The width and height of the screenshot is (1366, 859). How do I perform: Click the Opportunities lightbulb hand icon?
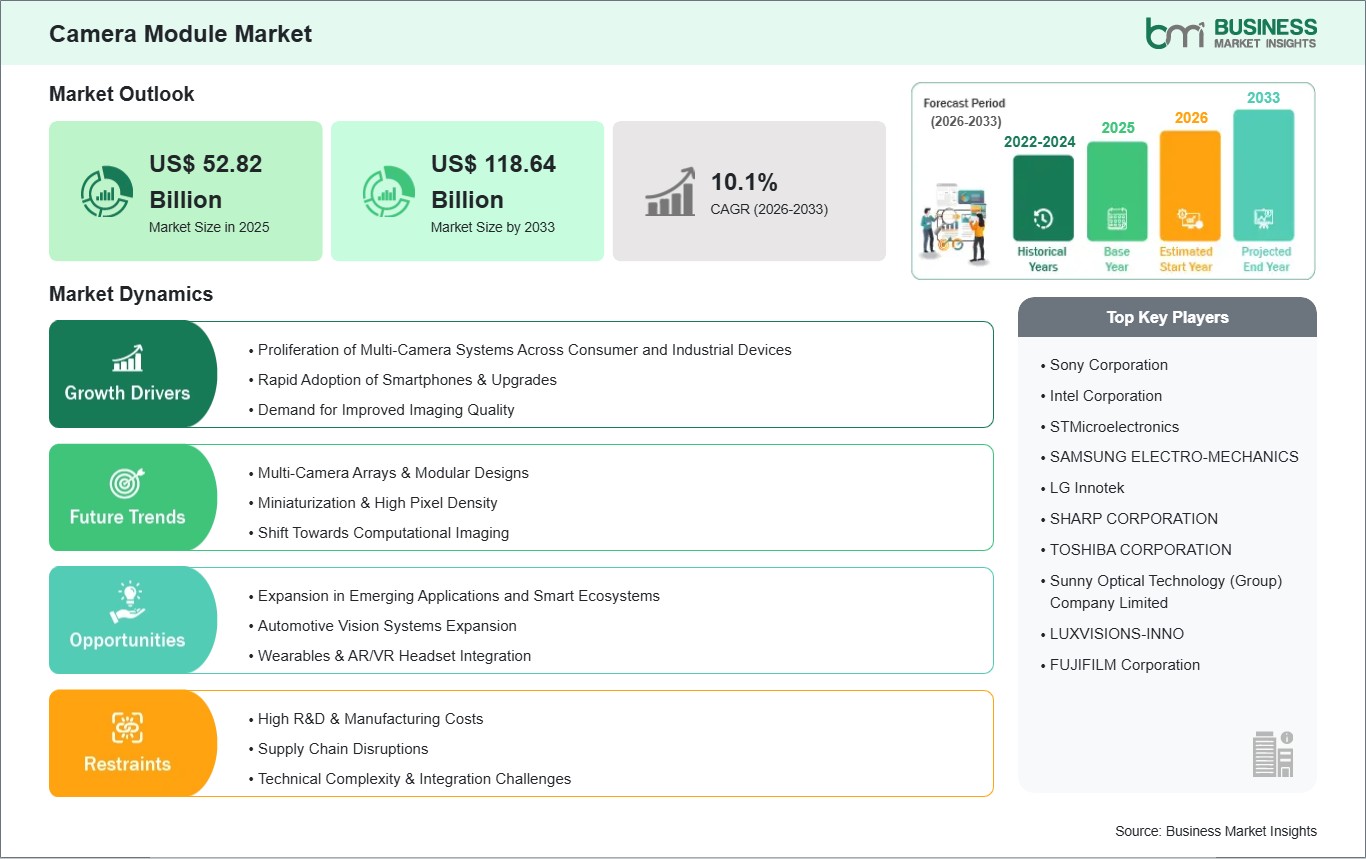(127, 605)
